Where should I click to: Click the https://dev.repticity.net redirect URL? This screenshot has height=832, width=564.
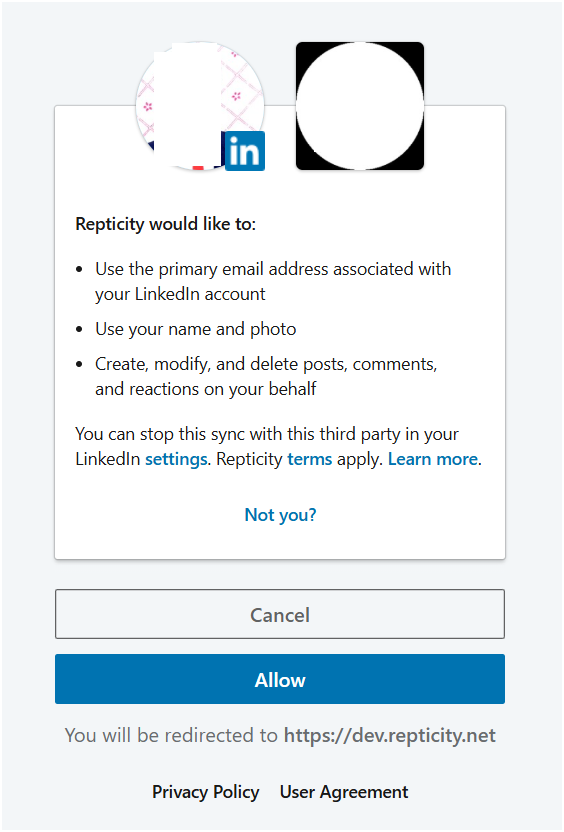click(x=390, y=735)
